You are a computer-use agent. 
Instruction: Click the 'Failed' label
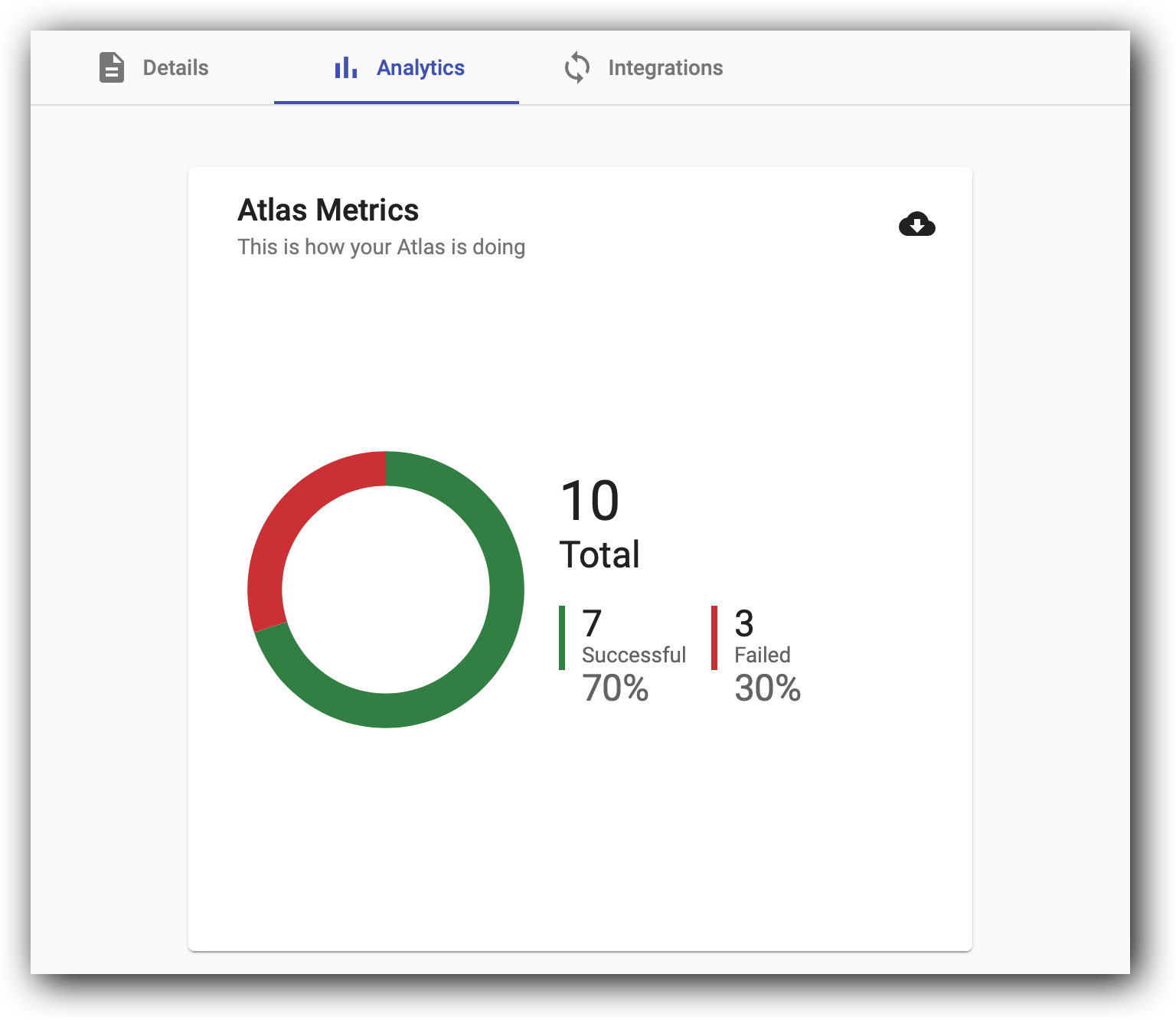763,655
